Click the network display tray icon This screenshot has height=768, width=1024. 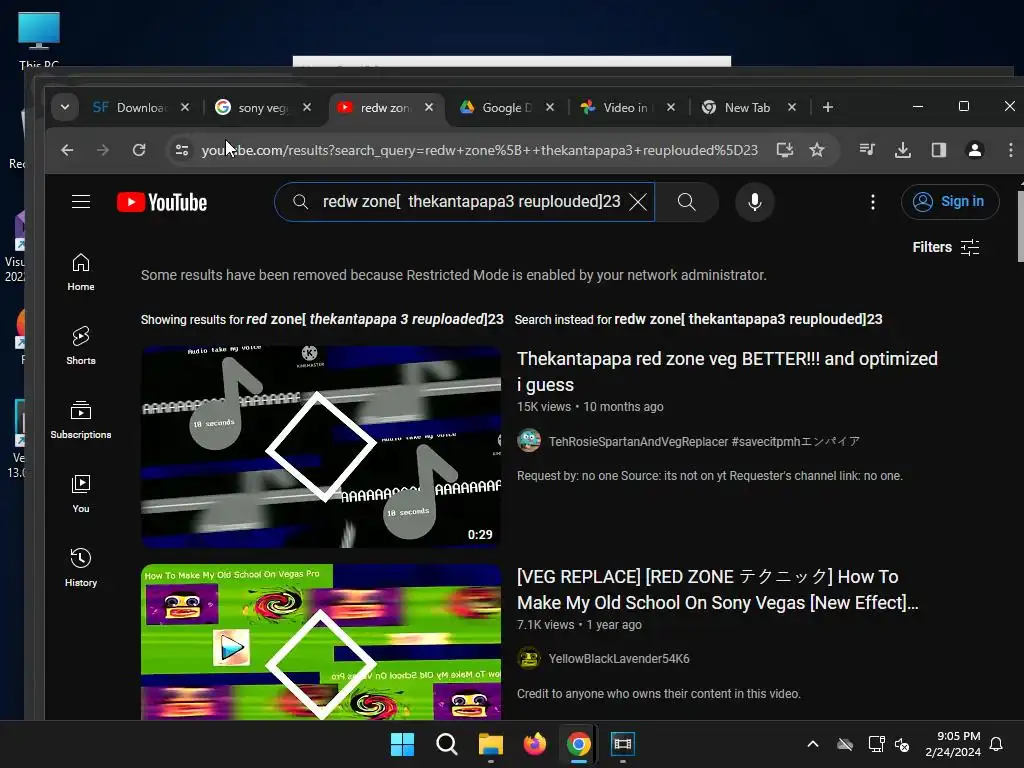coord(876,744)
